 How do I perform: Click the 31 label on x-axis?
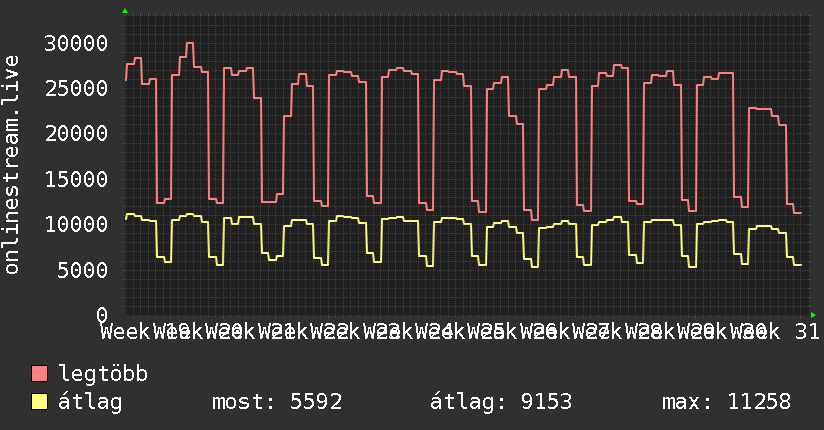pos(807,332)
